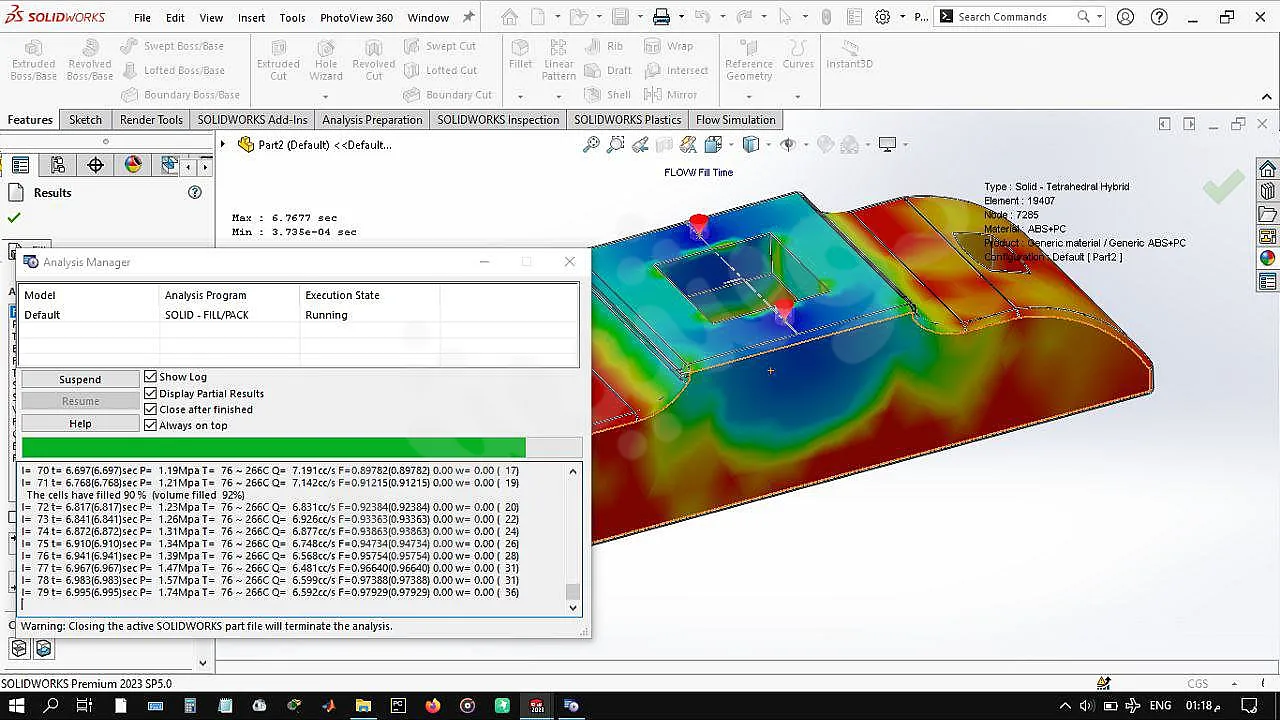This screenshot has width=1280, height=720.
Task: Collapse the CommandManager ribbon chevron
Action: click(1267, 96)
